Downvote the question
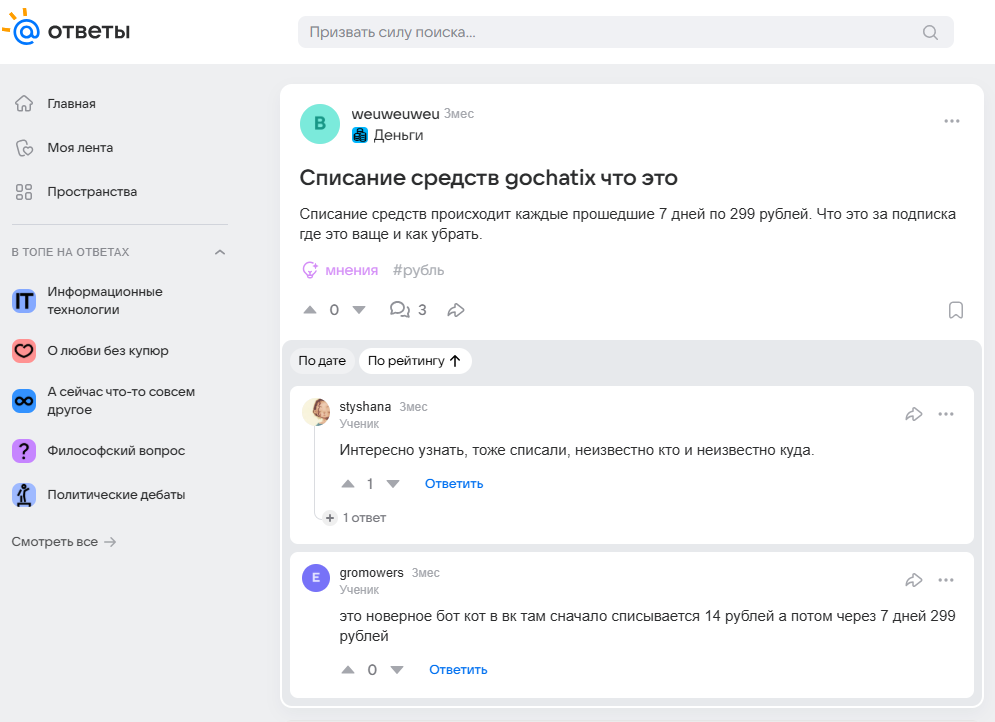The image size is (995, 722). 359,310
